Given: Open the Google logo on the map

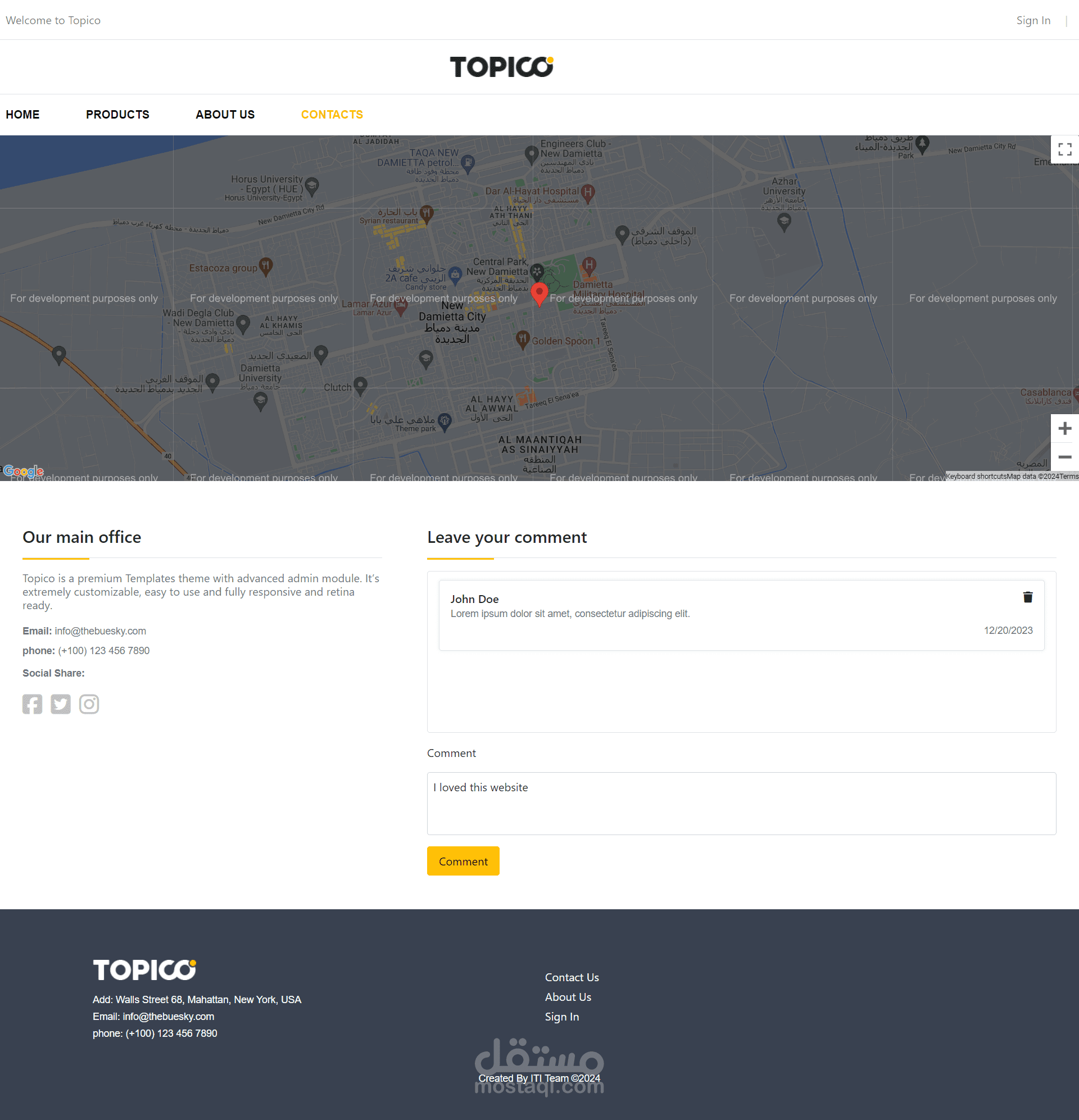Looking at the screenshot, I should pyautogui.click(x=24, y=471).
